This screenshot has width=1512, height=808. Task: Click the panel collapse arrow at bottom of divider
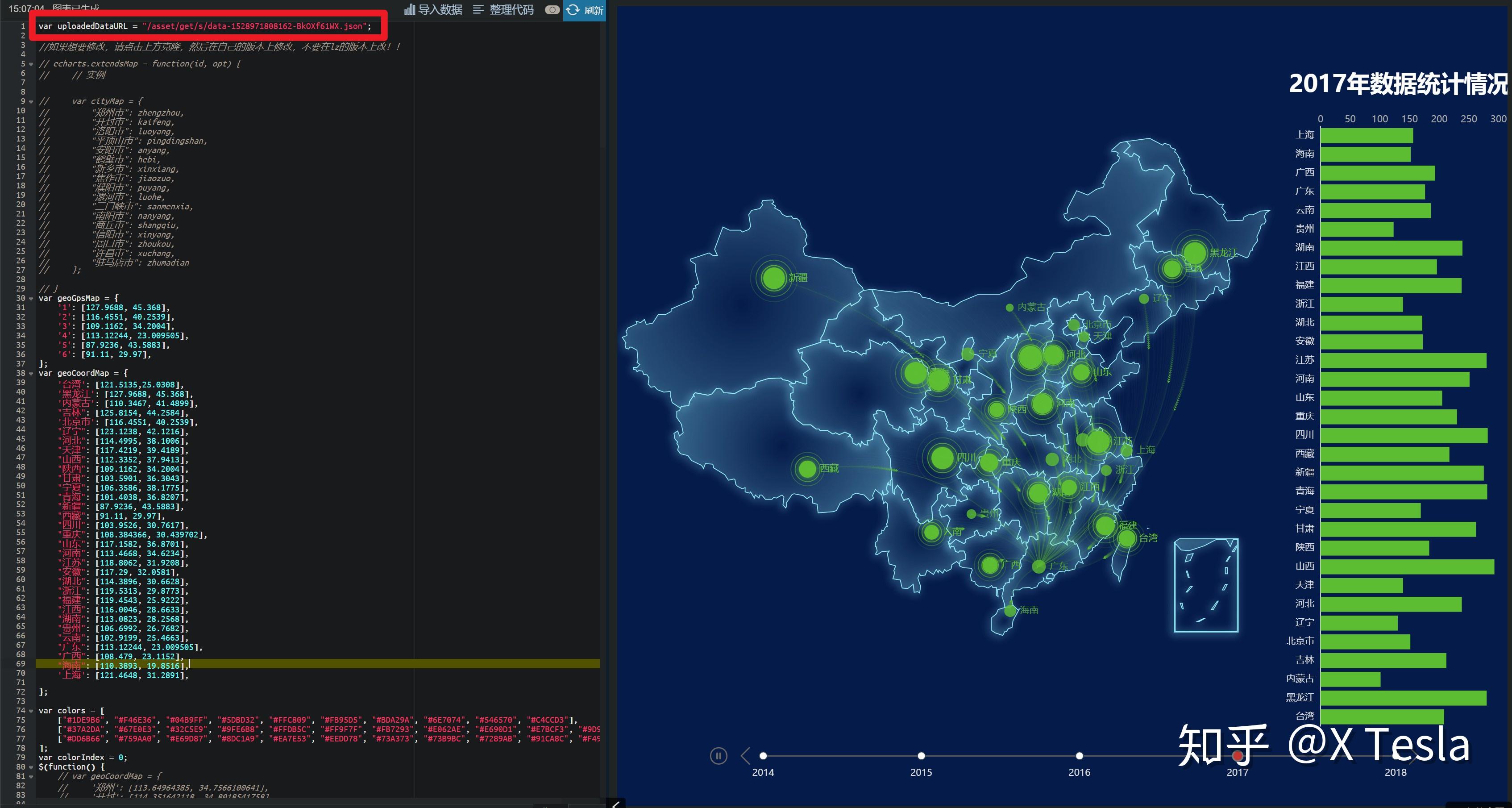click(615, 804)
